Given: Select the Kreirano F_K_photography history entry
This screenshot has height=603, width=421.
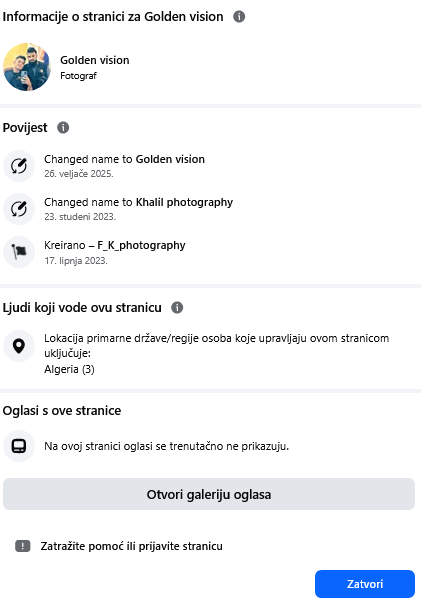Looking at the screenshot, I should [115, 252].
